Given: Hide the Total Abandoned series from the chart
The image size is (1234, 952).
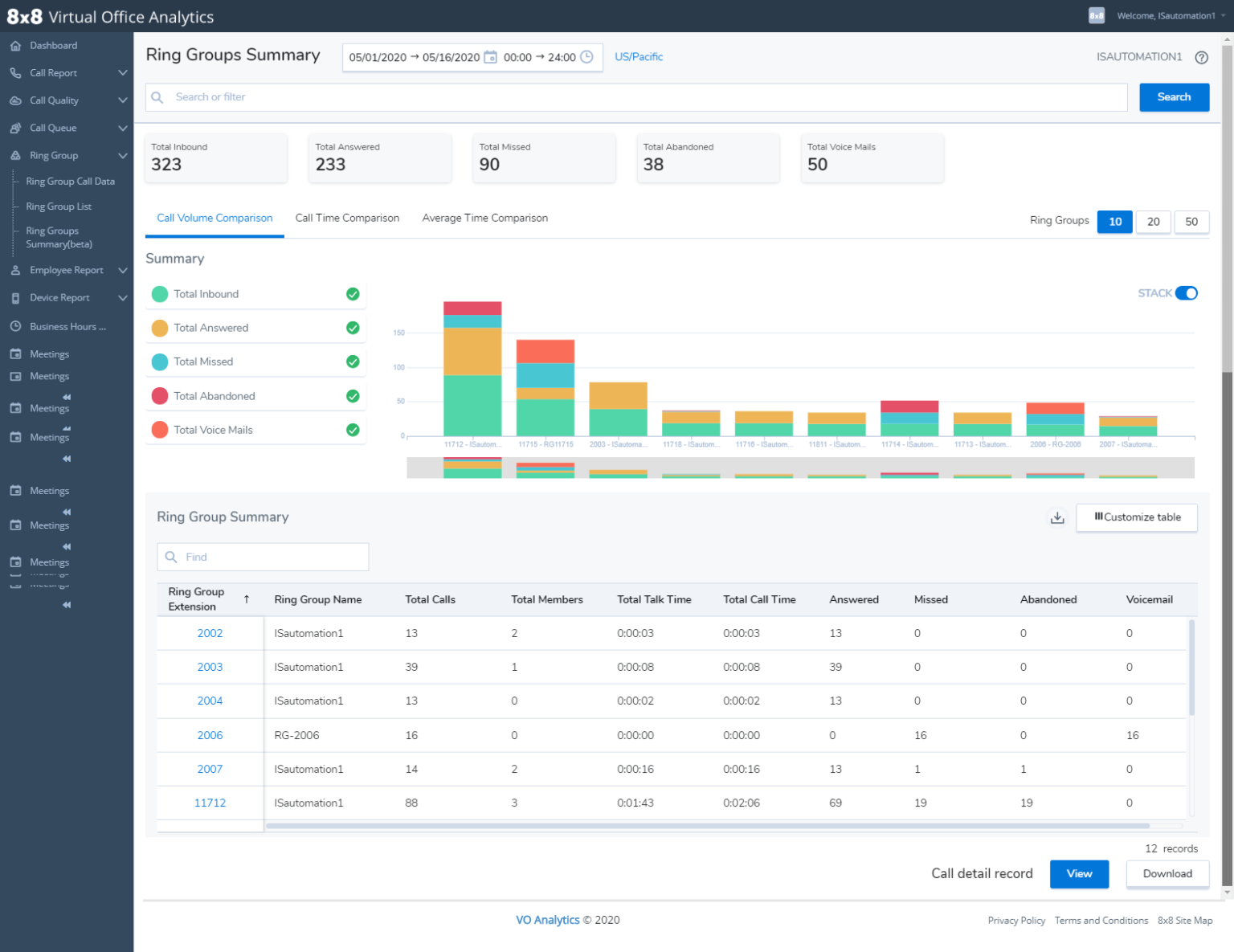Looking at the screenshot, I should click(x=353, y=395).
